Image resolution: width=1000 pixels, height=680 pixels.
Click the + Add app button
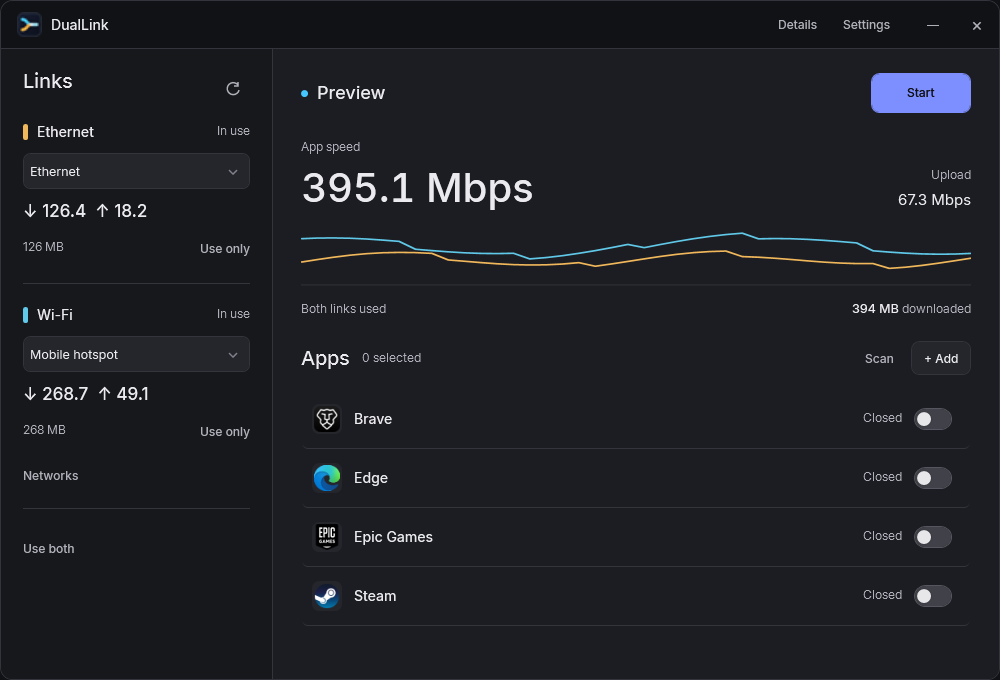tap(941, 358)
